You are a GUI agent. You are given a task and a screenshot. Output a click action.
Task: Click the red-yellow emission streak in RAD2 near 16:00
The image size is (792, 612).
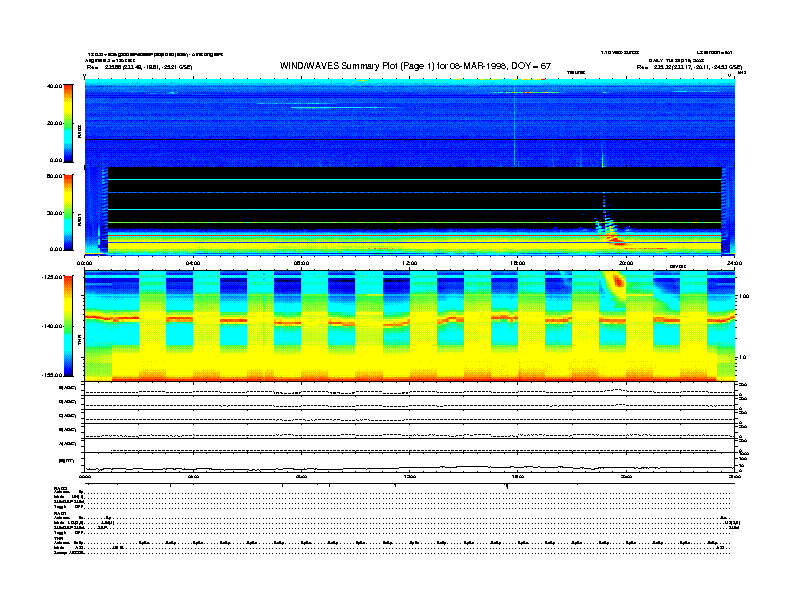[x=525, y=92]
